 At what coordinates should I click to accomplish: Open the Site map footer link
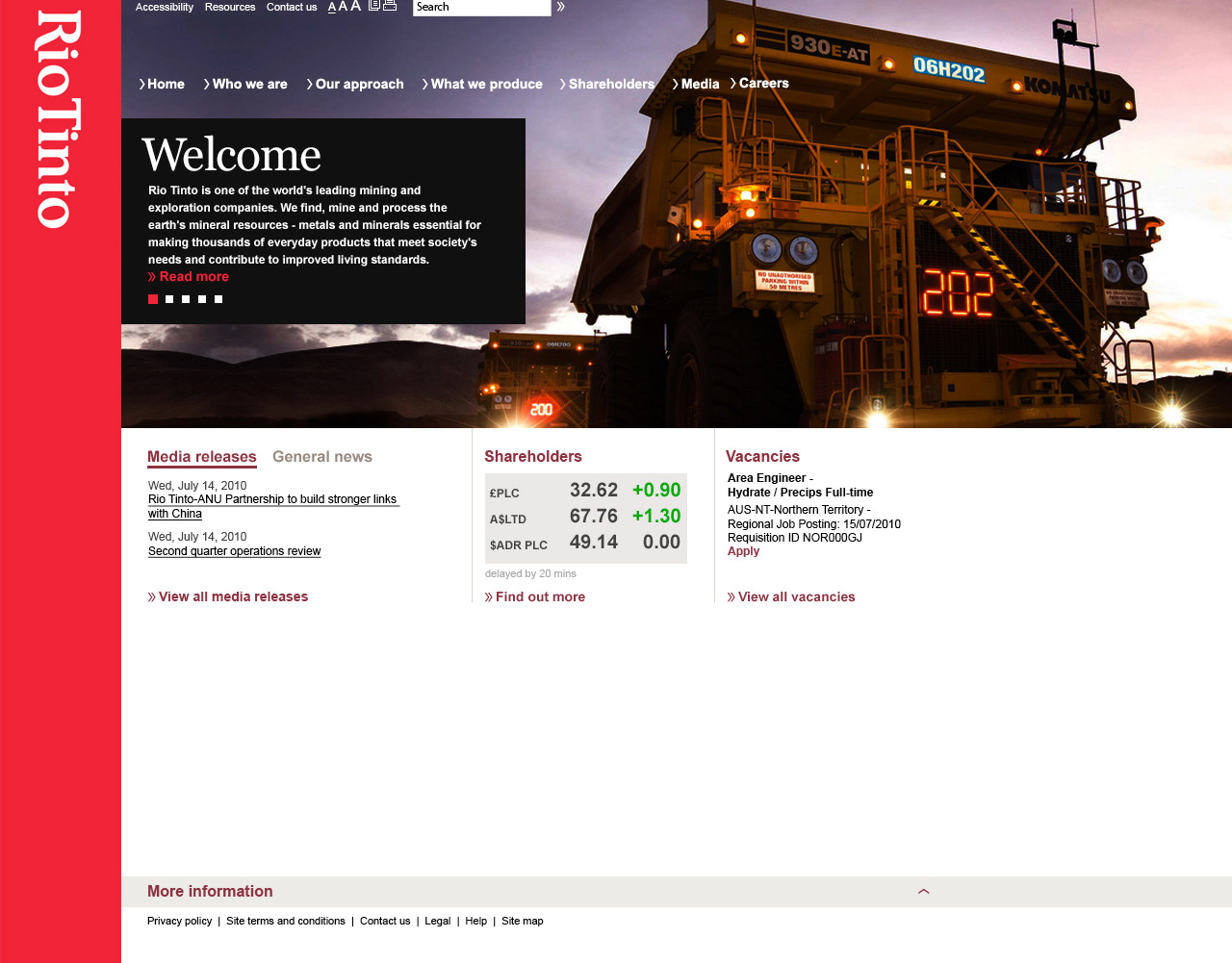click(x=523, y=921)
